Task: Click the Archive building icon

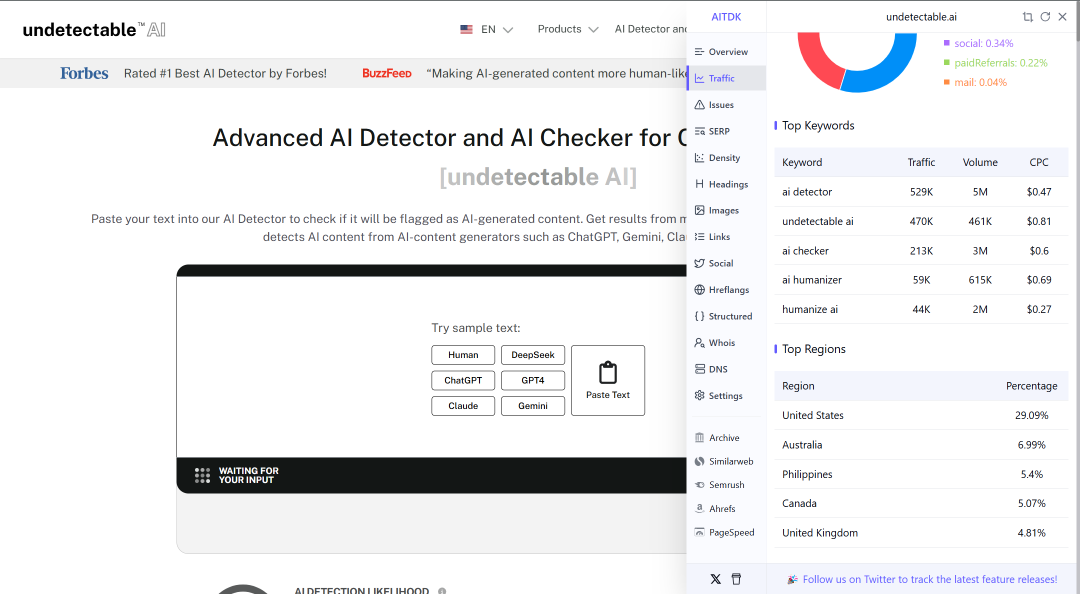Action: (x=700, y=438)
